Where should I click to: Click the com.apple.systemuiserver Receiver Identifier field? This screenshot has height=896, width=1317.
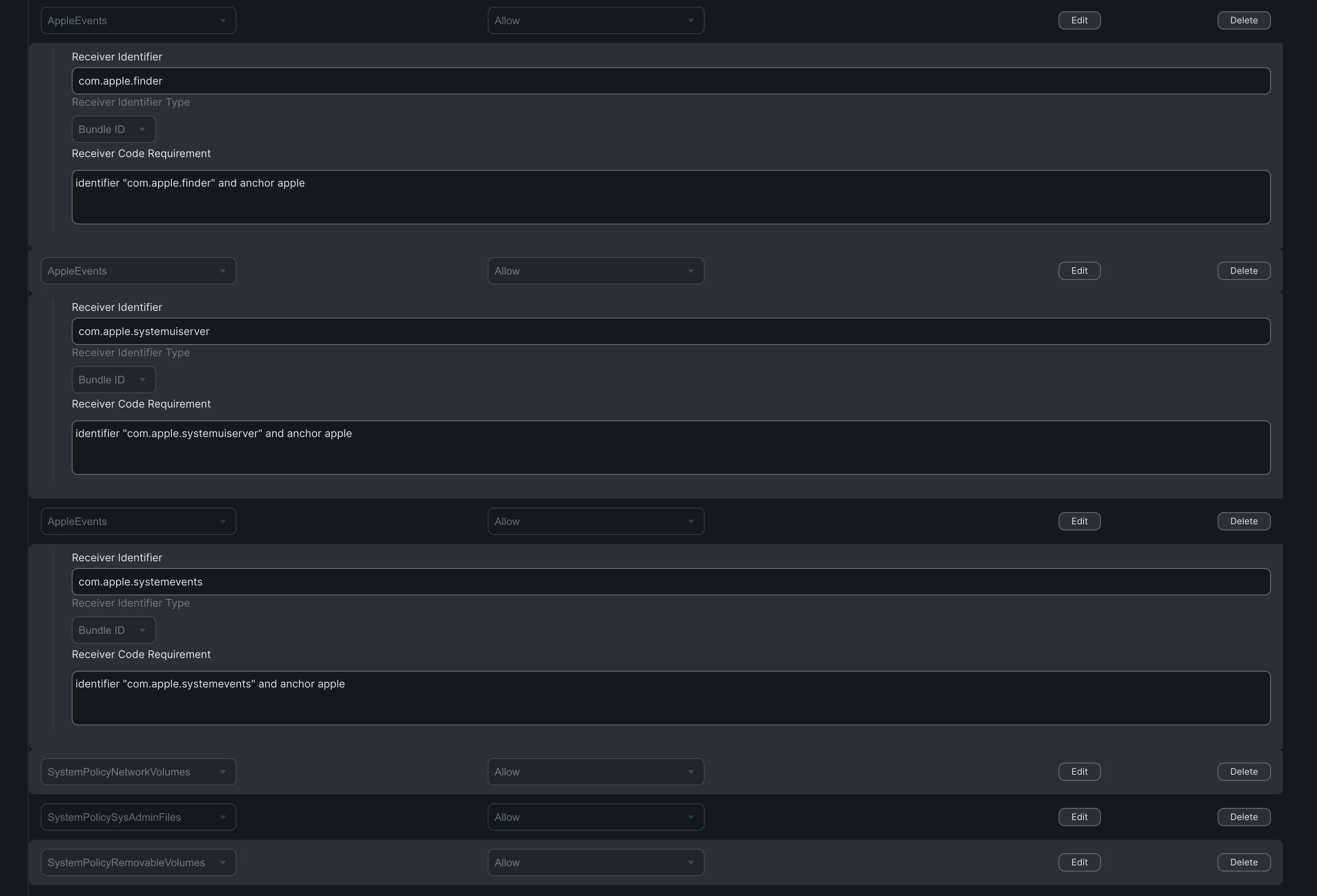(671, 332)
